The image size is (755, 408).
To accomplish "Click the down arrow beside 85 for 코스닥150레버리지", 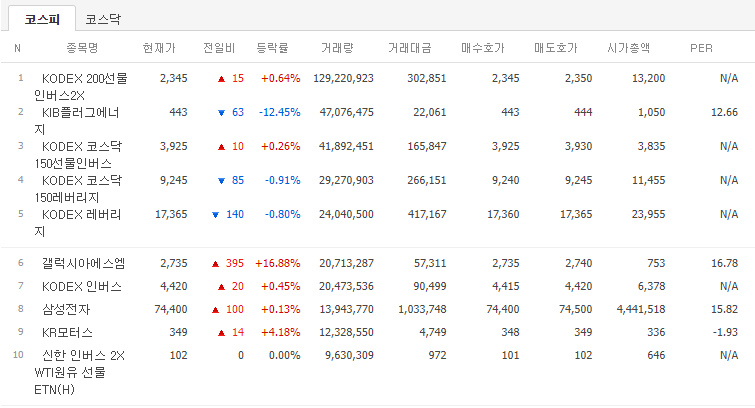I will tap(221, 181).
